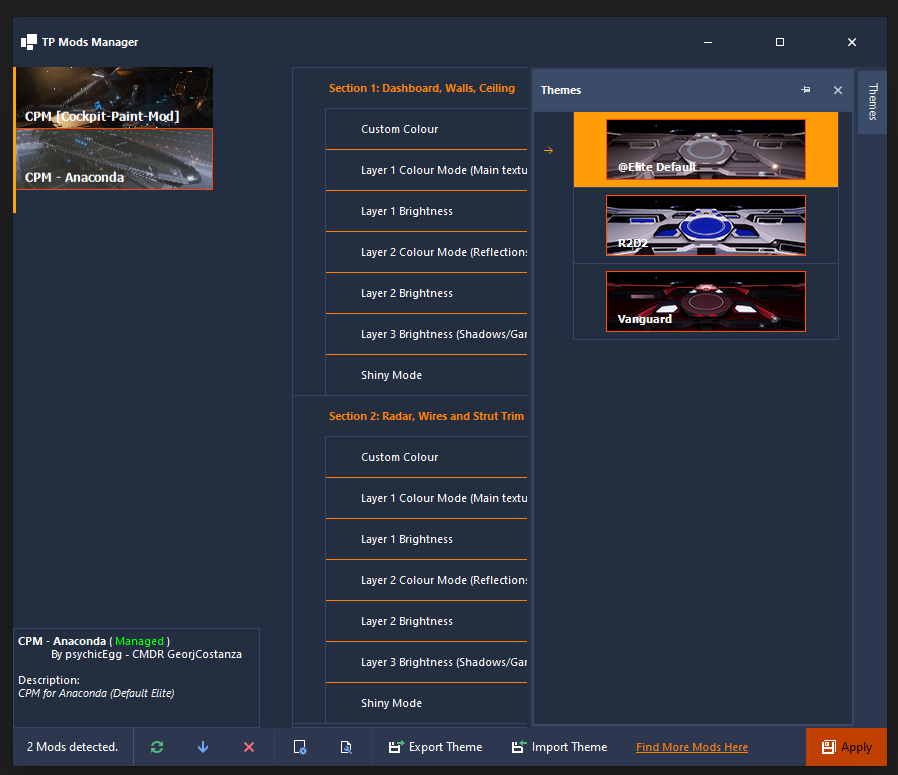Select Layer 1 Brightness in Section 1
This screenshot has height=775, width=898.
pyautogui.click(x=426, y=211)
